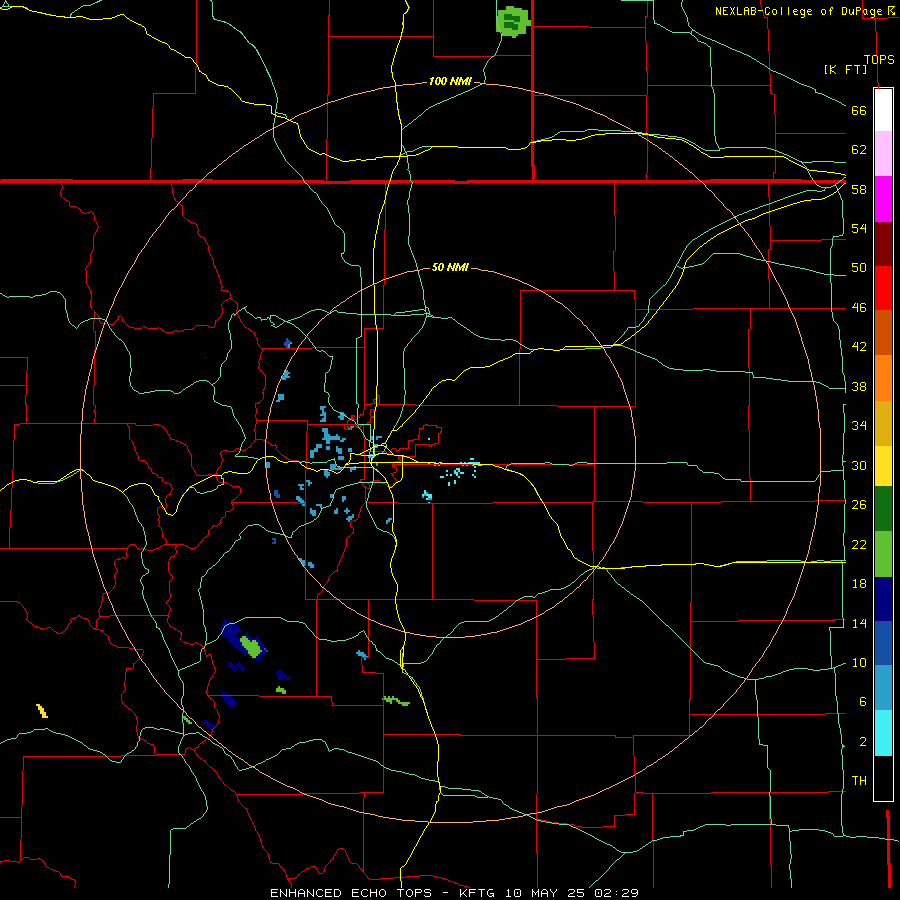The width and height of the screenshot is (900, 900).
Task: Click the small yellow echo streak in the southwest
Action: 42,711
